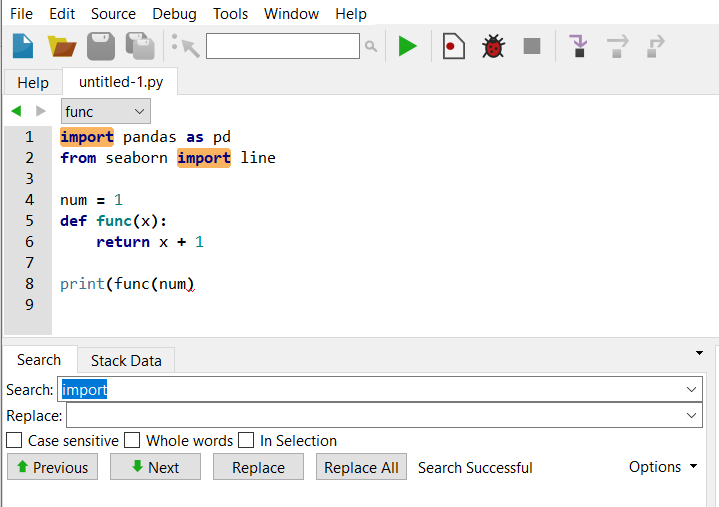Click the Previous search button
Screen dimensions: 719x507
pyautogui.click(x=52, y=467)
